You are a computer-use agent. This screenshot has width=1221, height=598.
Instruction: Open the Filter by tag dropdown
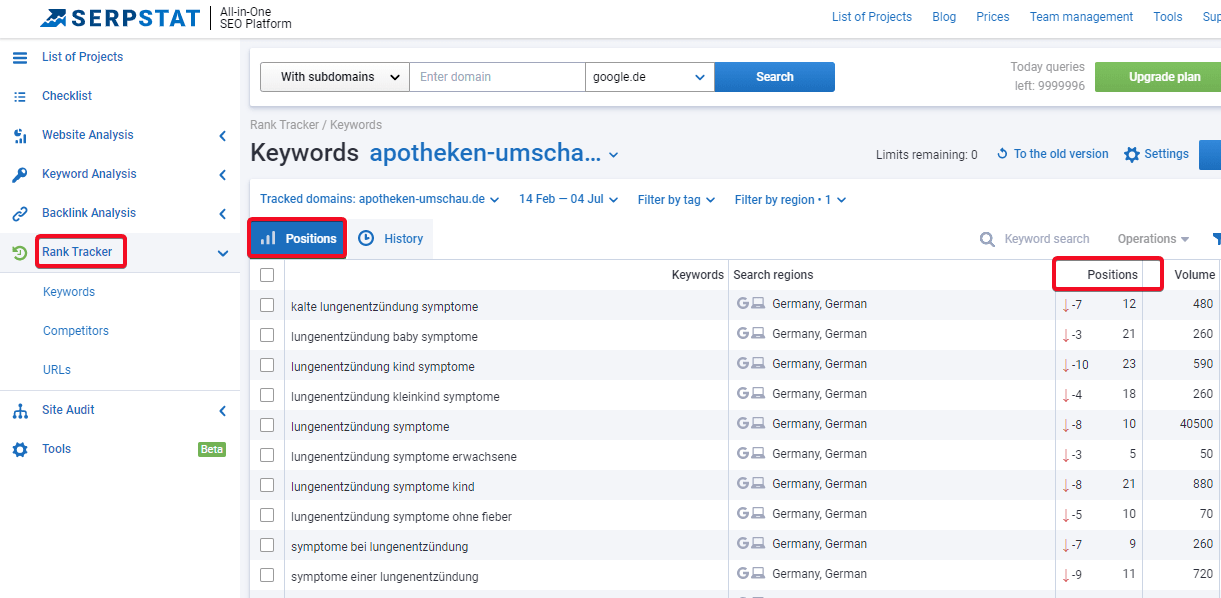tap(676, 200)
